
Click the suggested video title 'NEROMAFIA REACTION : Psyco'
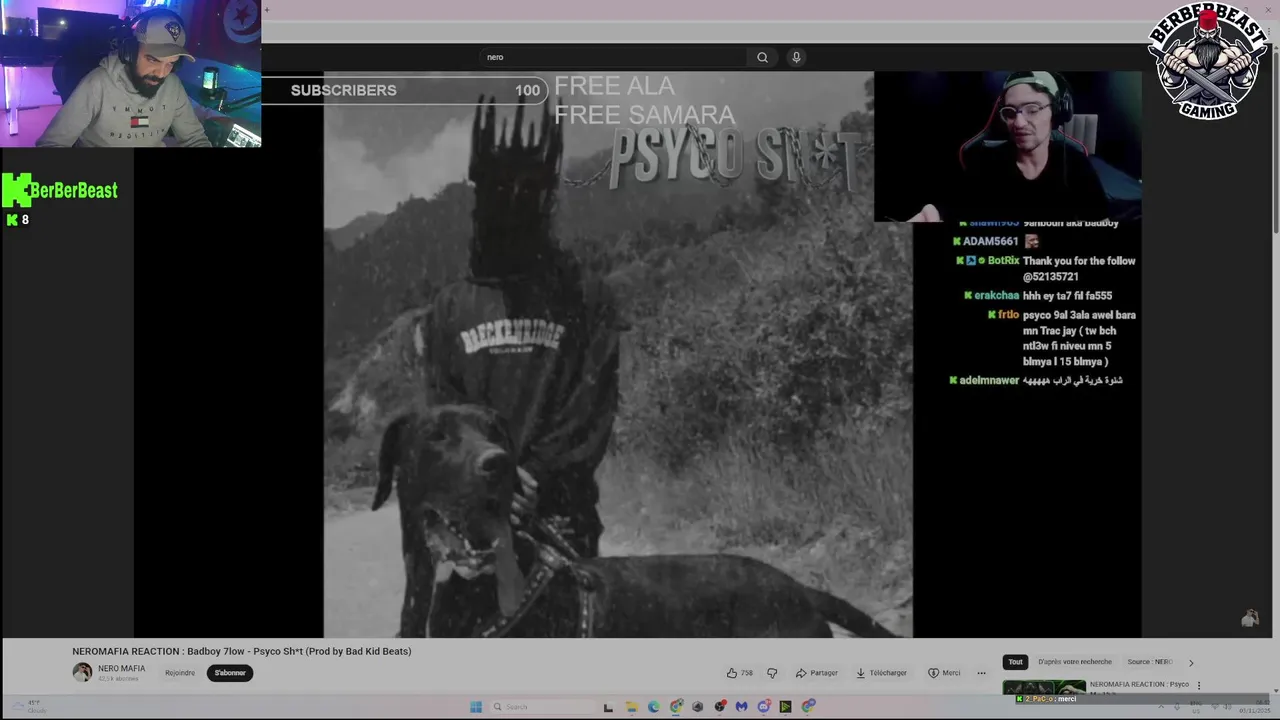point(1139,684)
